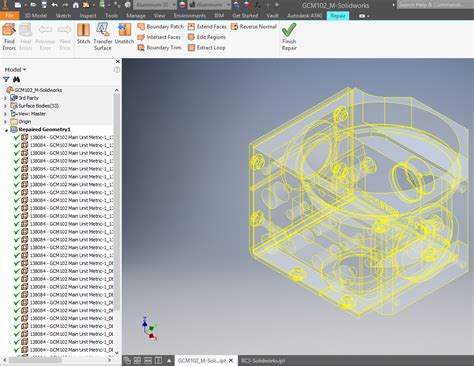
Task: Undo the last action
Action: click(55, 5)
